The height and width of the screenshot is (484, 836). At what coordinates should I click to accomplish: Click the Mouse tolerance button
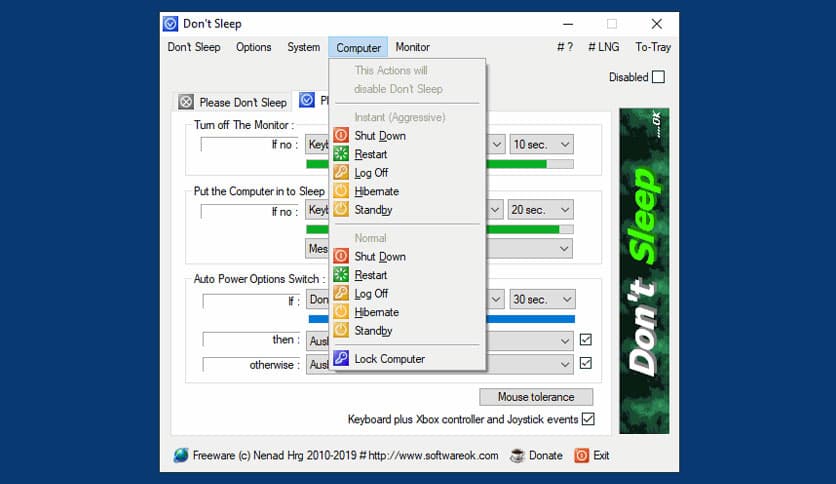click(x=536, y=397)
